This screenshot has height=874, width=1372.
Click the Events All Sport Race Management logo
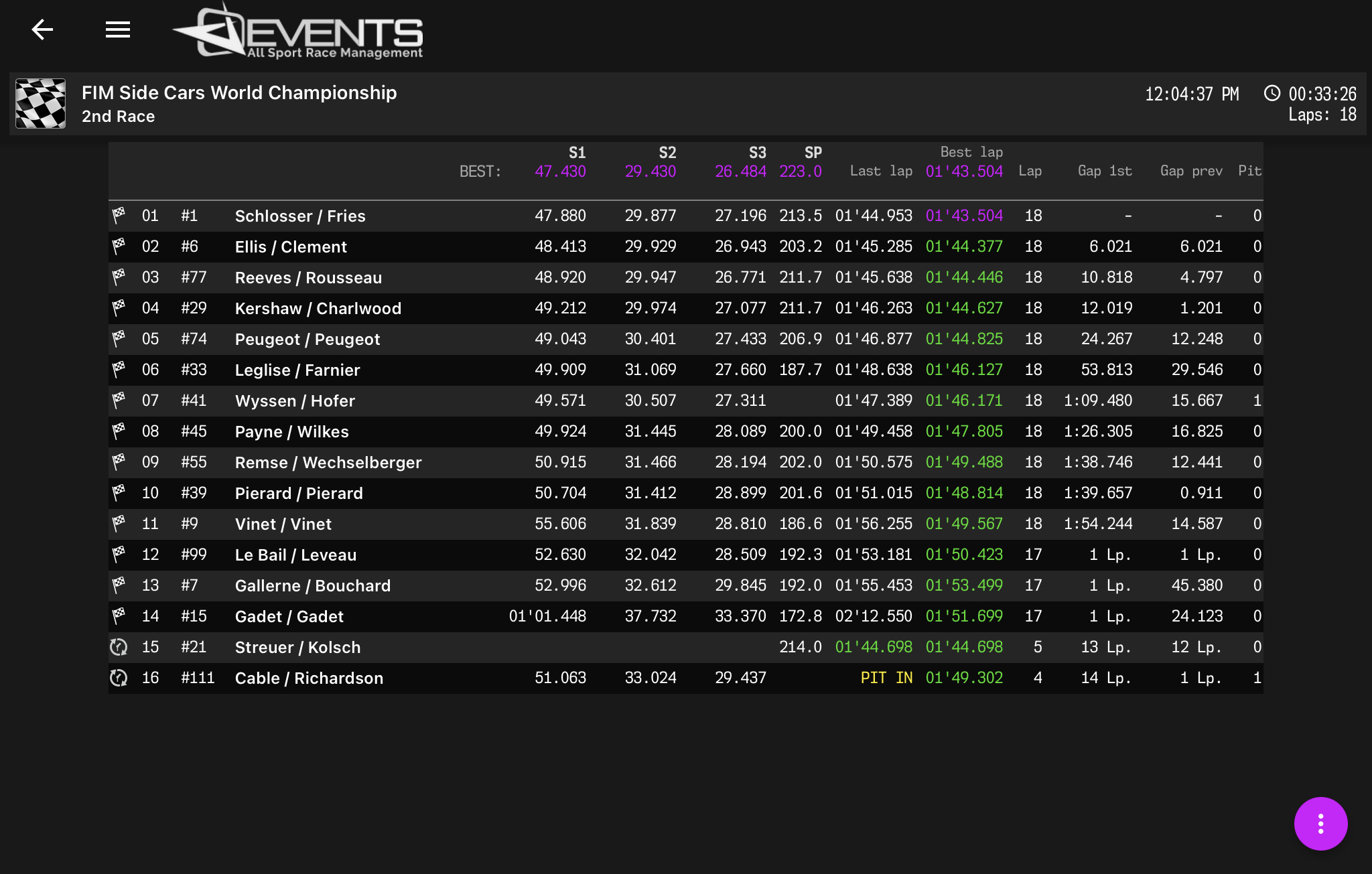click(x=297, y=31)
